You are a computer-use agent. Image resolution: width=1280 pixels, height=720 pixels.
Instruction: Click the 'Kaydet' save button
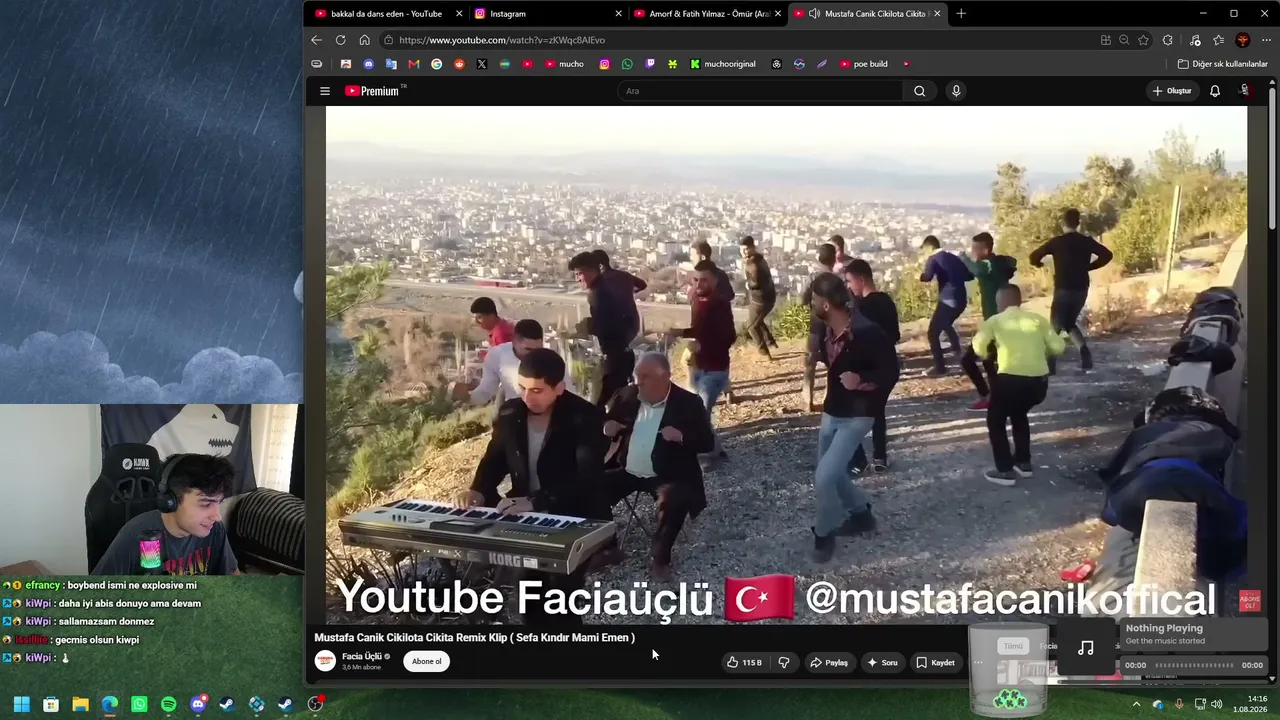pos(936,662)
